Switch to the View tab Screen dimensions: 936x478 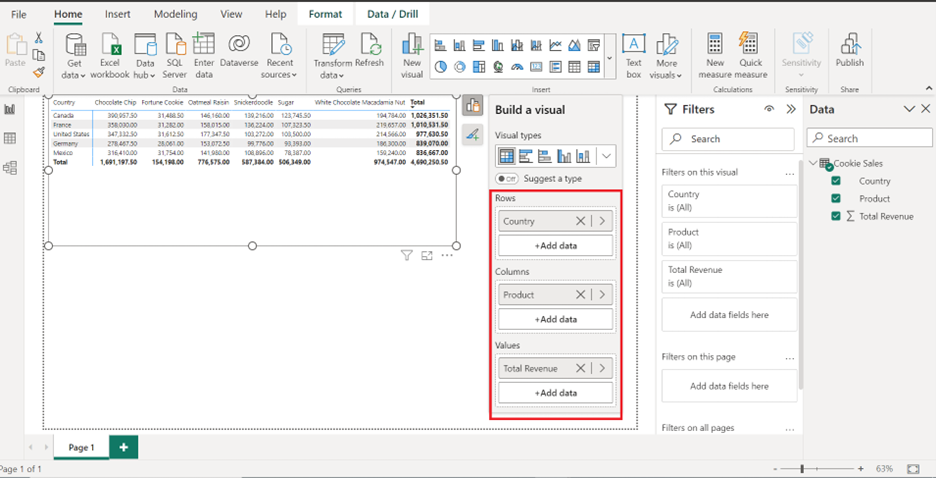click(231, 14)
